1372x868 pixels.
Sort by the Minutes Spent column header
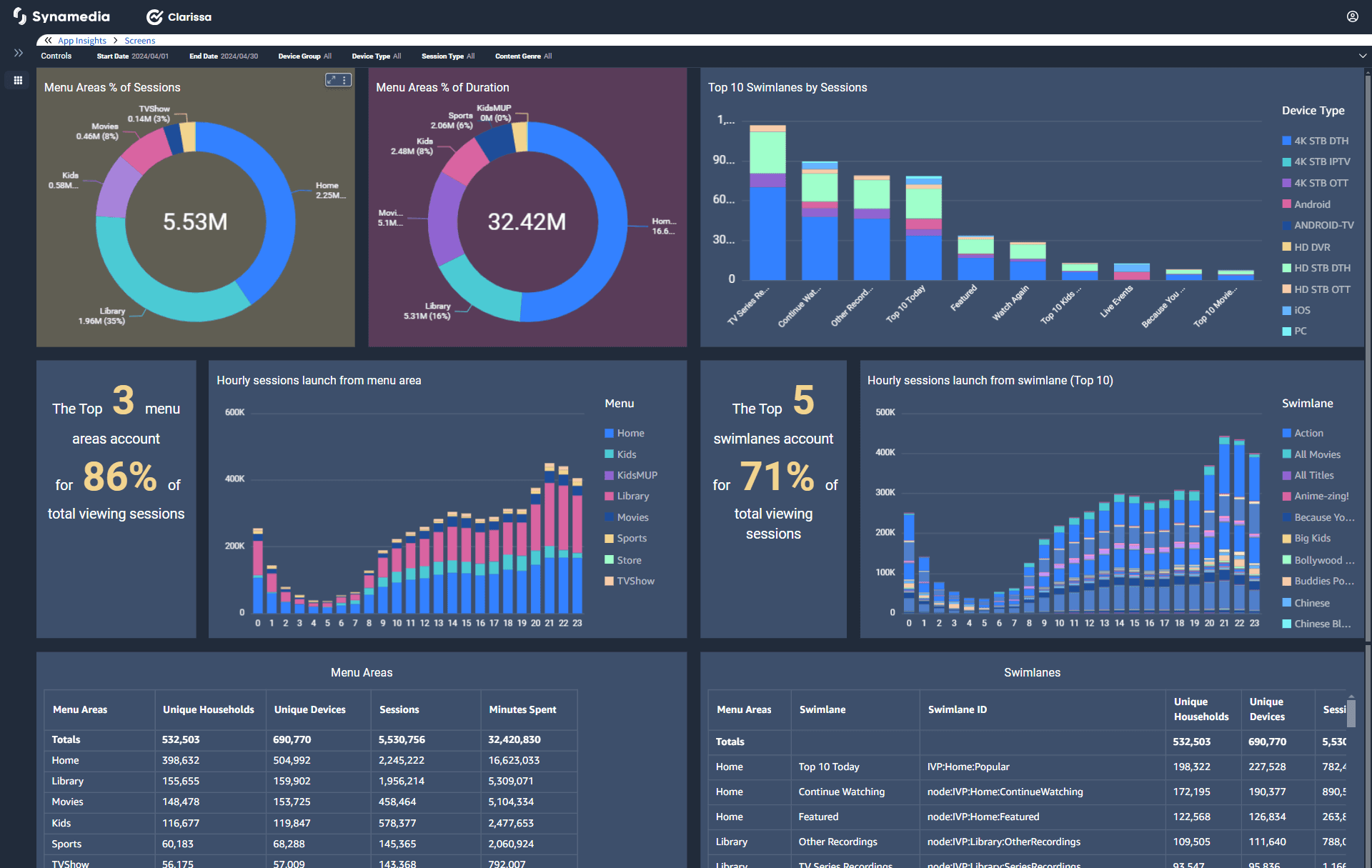(522, 709)
